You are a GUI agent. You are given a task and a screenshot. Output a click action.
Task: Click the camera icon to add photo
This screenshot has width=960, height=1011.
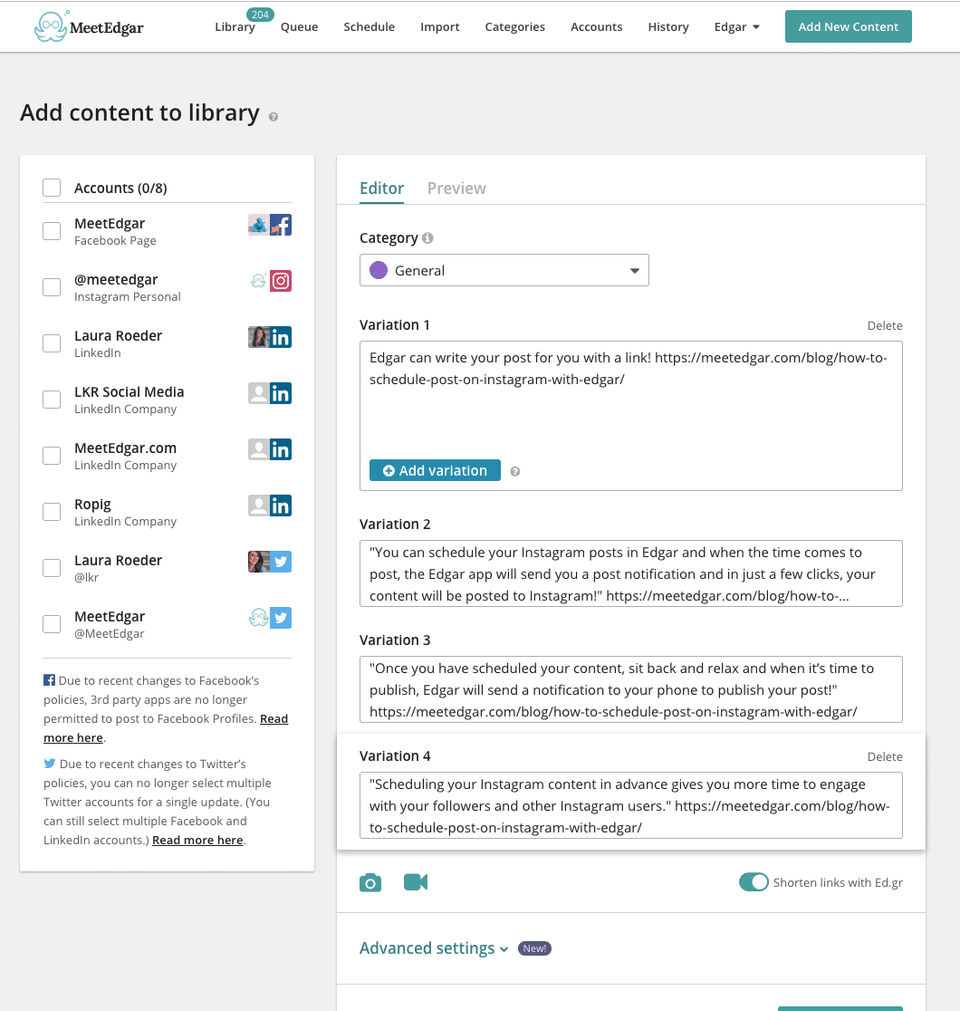click(x=370, y=882)
